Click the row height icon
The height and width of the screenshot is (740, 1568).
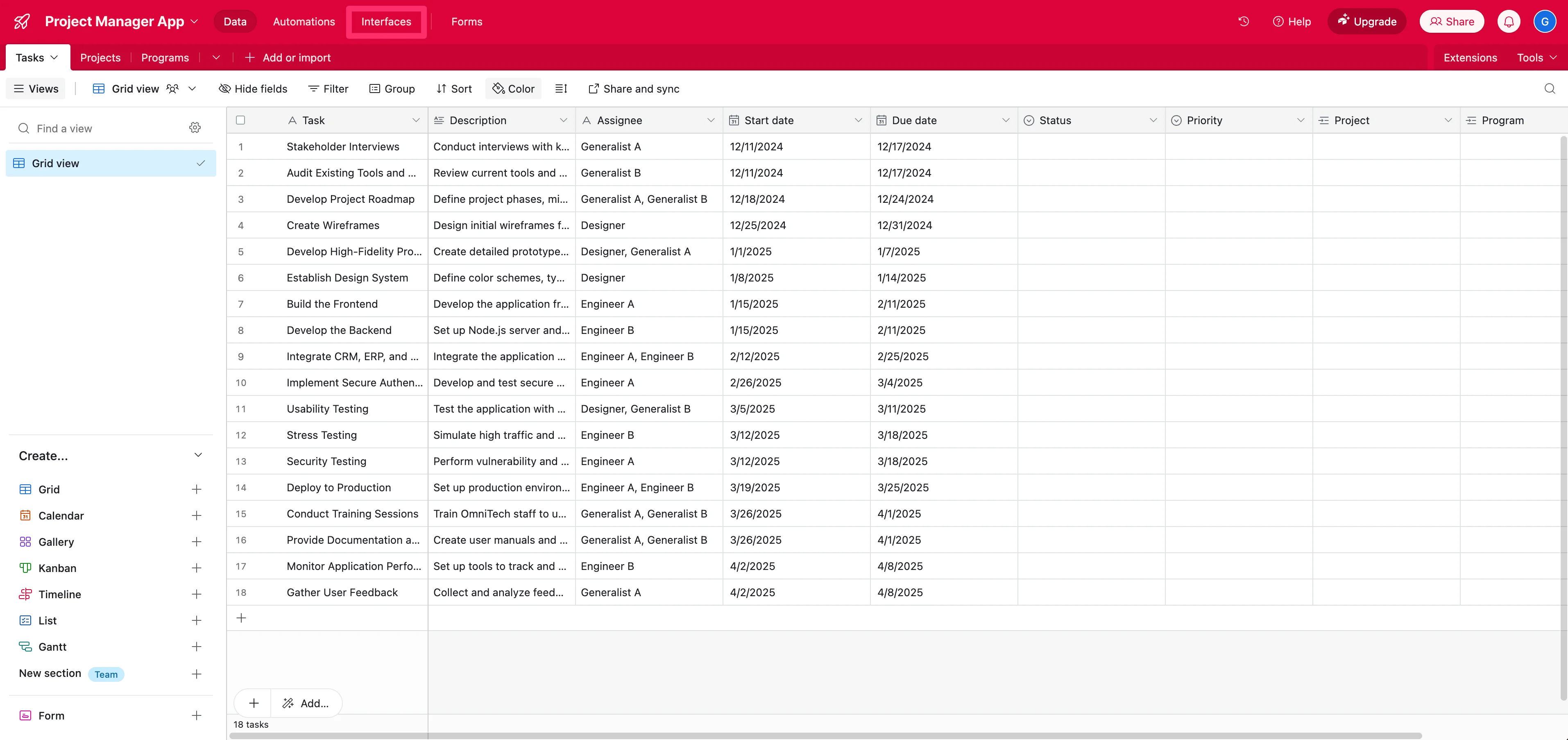click(561, 89)
